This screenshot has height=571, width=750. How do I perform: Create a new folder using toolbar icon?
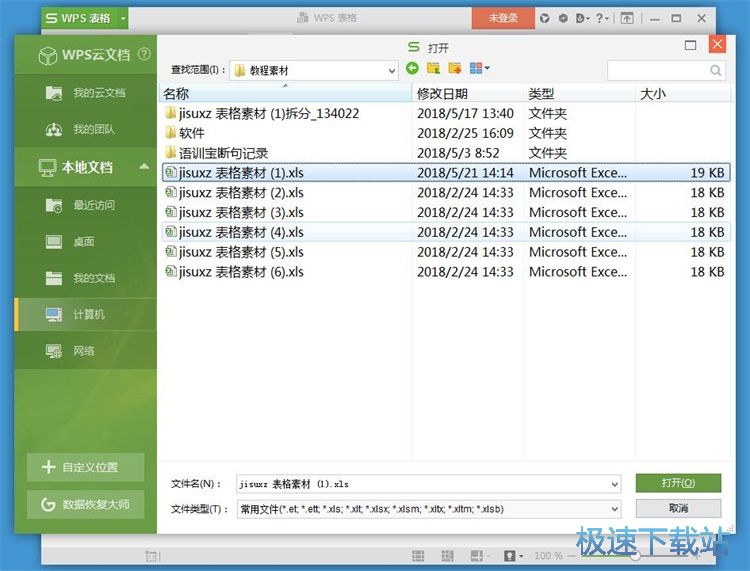tap(455, 69)
